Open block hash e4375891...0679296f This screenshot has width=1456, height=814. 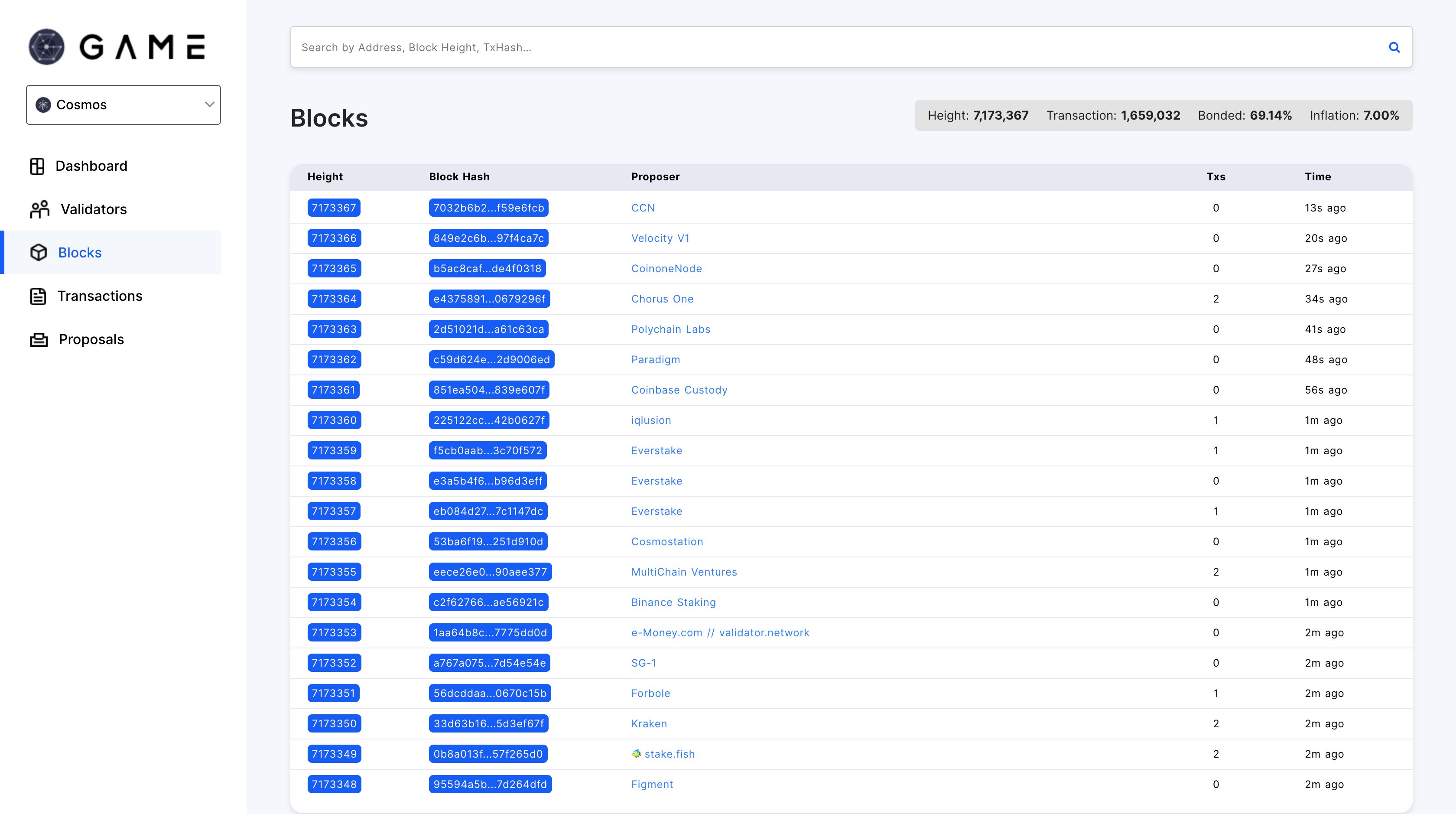tap(490, 299)
